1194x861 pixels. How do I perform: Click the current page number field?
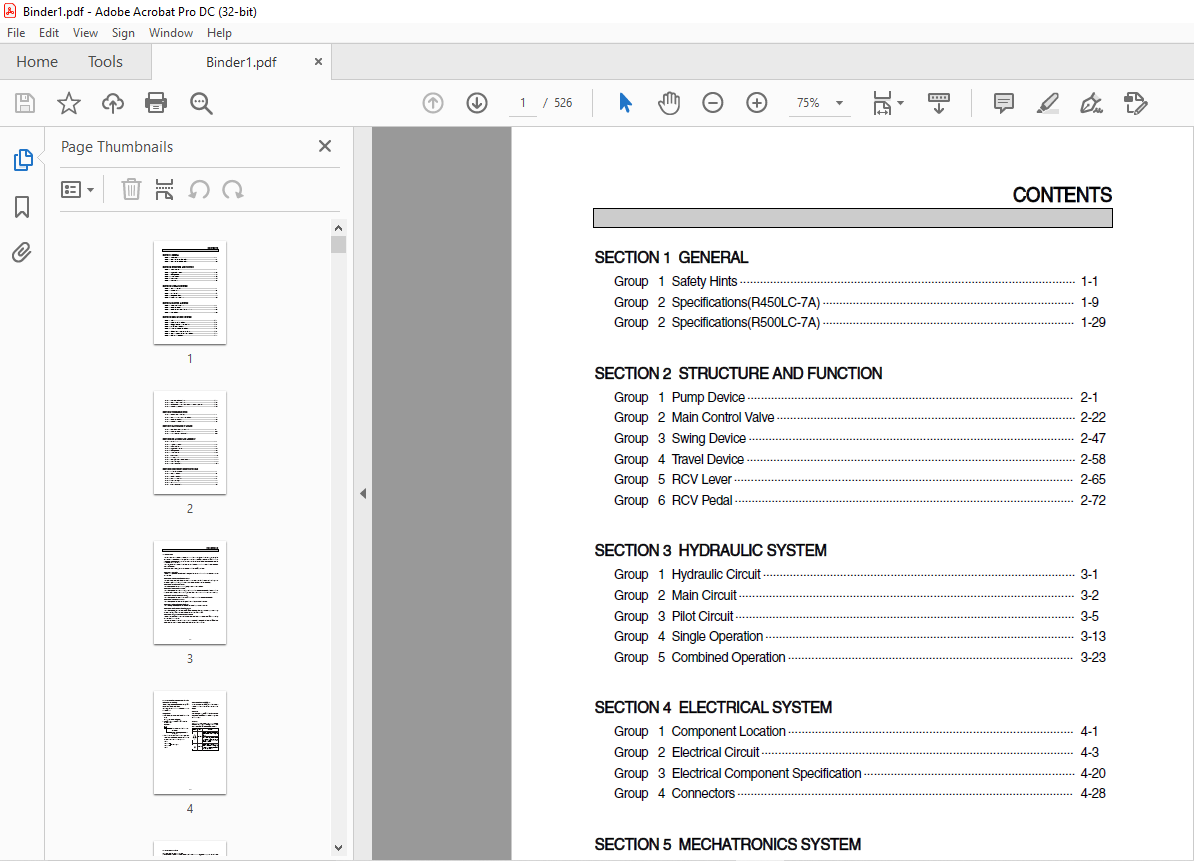click(x=522, y=103)
